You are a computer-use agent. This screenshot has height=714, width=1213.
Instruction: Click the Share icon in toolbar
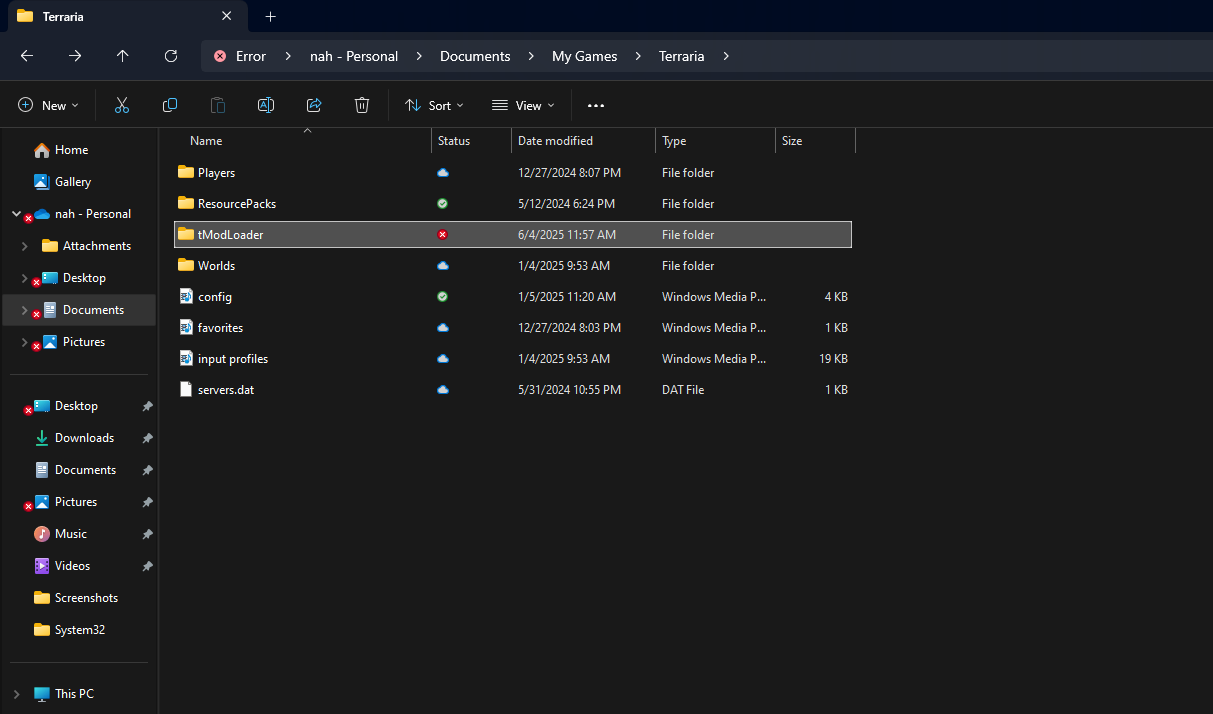314,105
